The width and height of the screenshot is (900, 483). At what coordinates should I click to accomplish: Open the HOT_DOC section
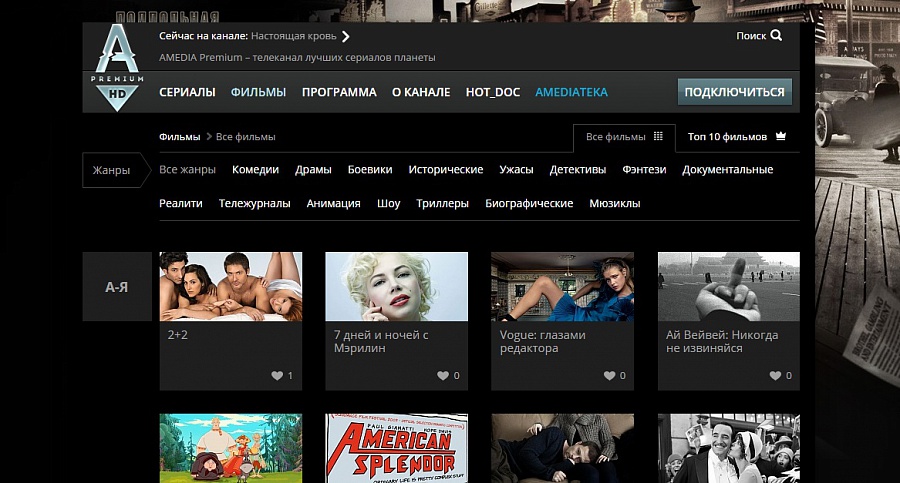tap(492, 92)
